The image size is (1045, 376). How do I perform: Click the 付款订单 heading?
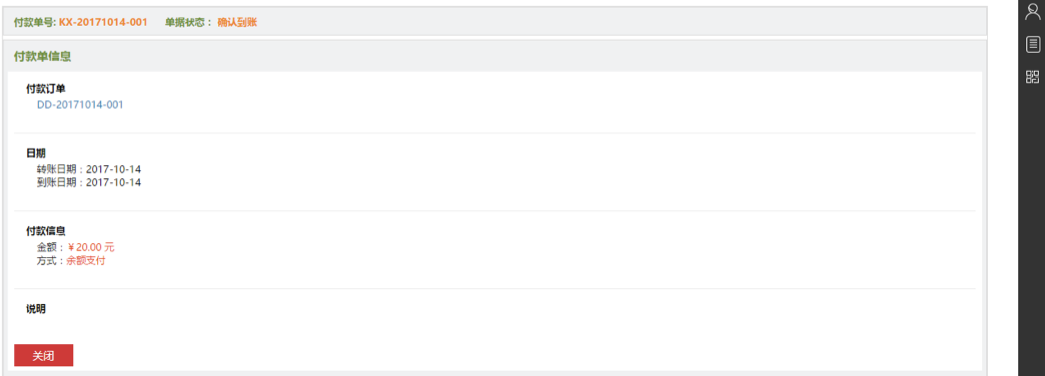(x=45, y=89)
